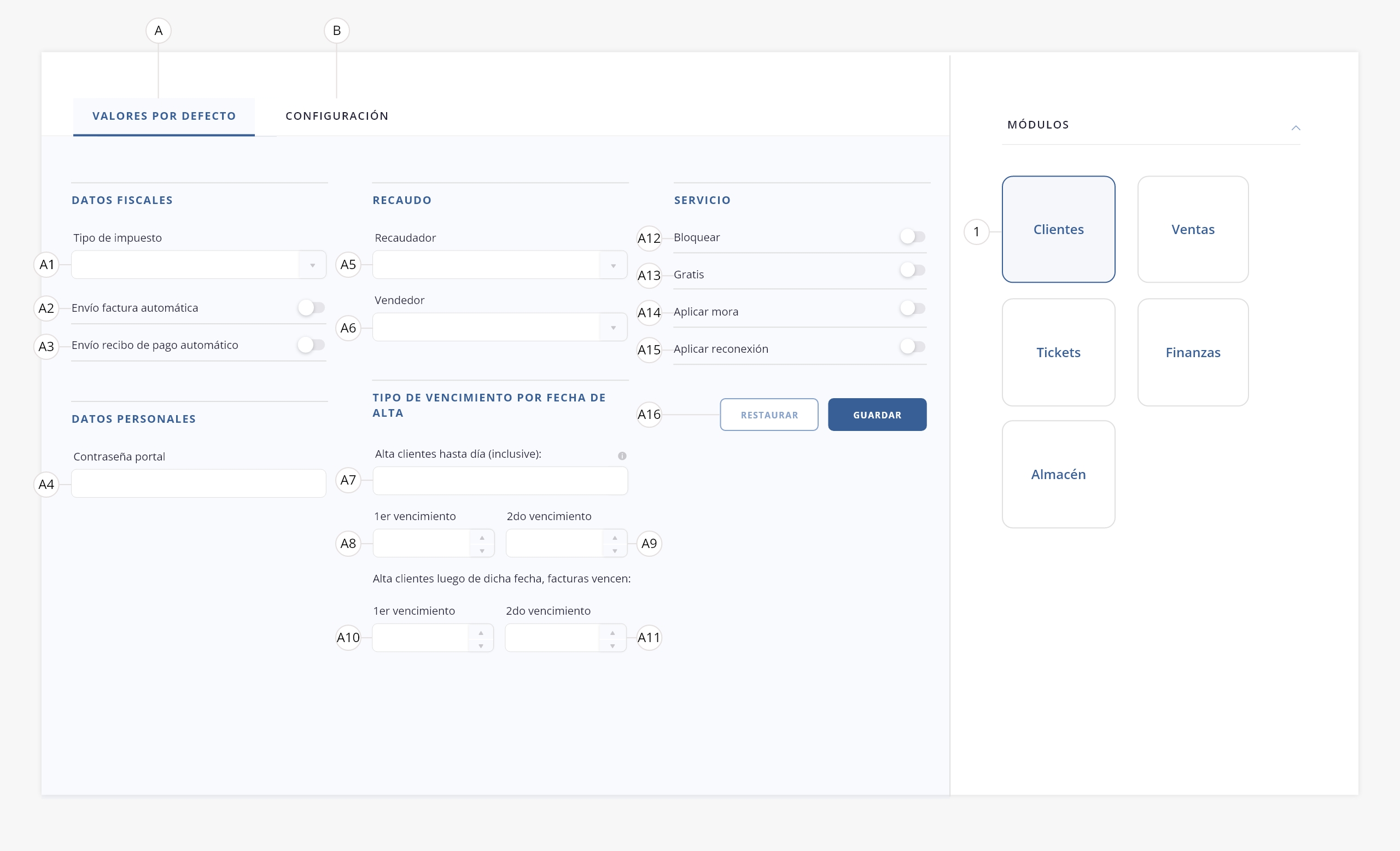Decrease the top 2do vencimiento stepper
Image resolution: width=1400 pixels, height=851 pixels.
[x=614, y=551]
